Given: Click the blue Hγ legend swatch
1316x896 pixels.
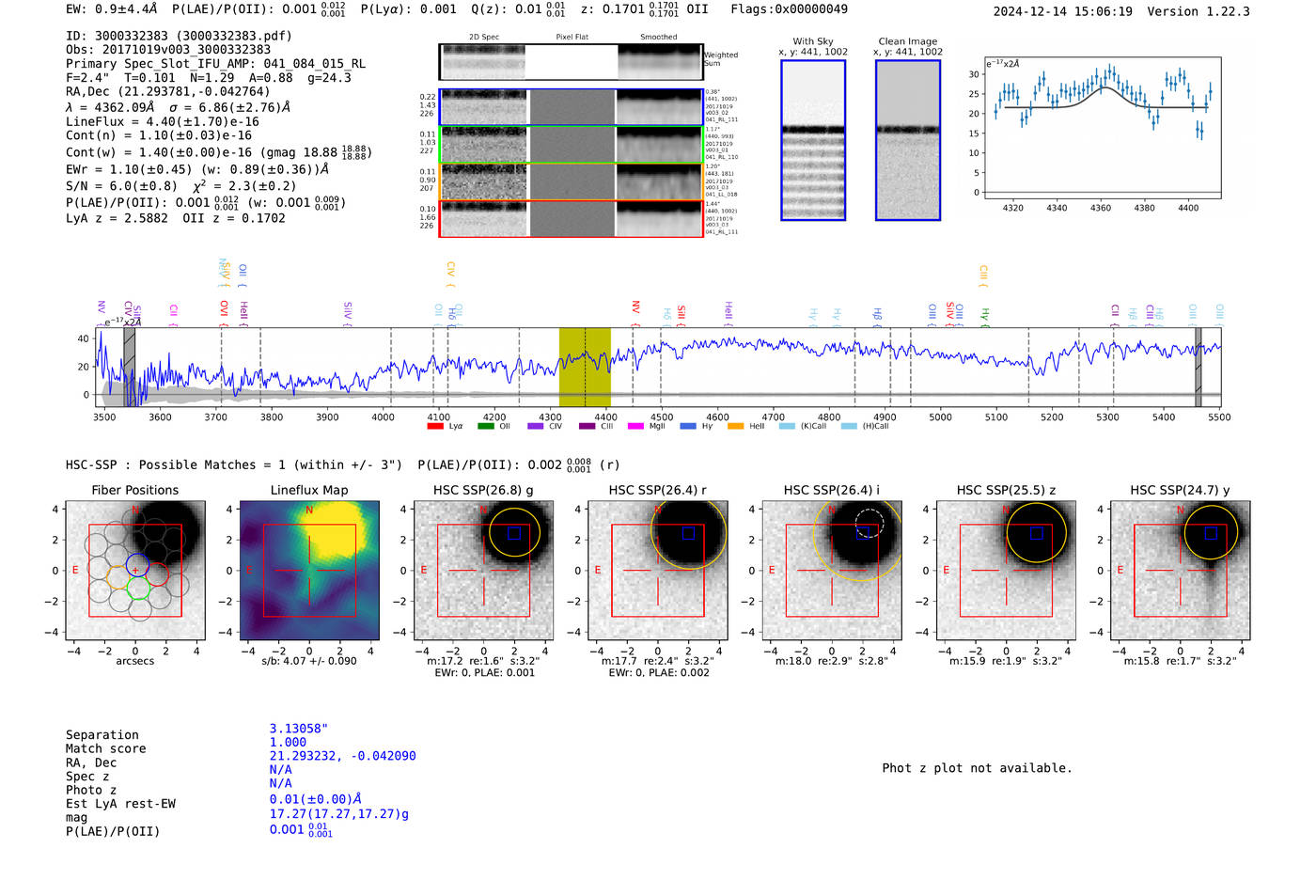Looking at the screenshot, I should [x=687, y=426].
